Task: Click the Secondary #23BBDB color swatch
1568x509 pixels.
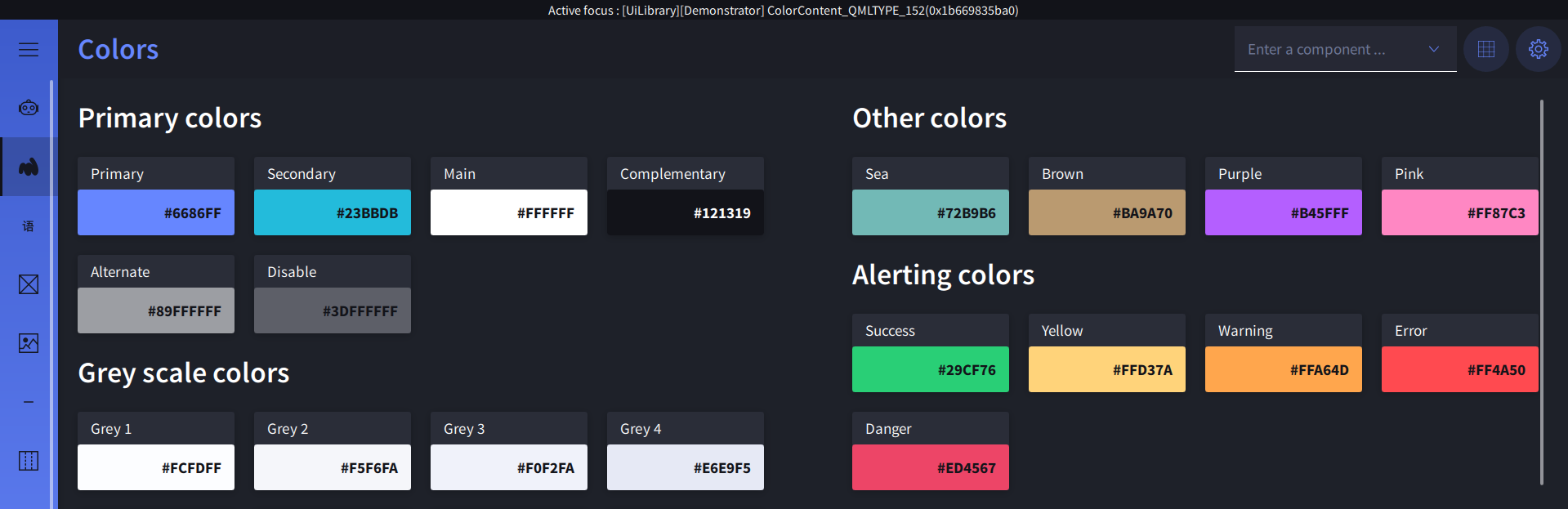Action: click(x=333, y=212)
